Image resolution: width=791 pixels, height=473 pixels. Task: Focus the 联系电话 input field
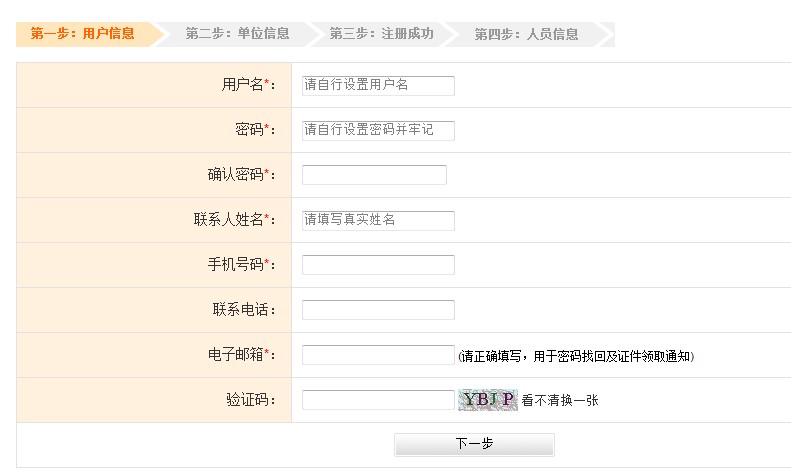[378, 310]
